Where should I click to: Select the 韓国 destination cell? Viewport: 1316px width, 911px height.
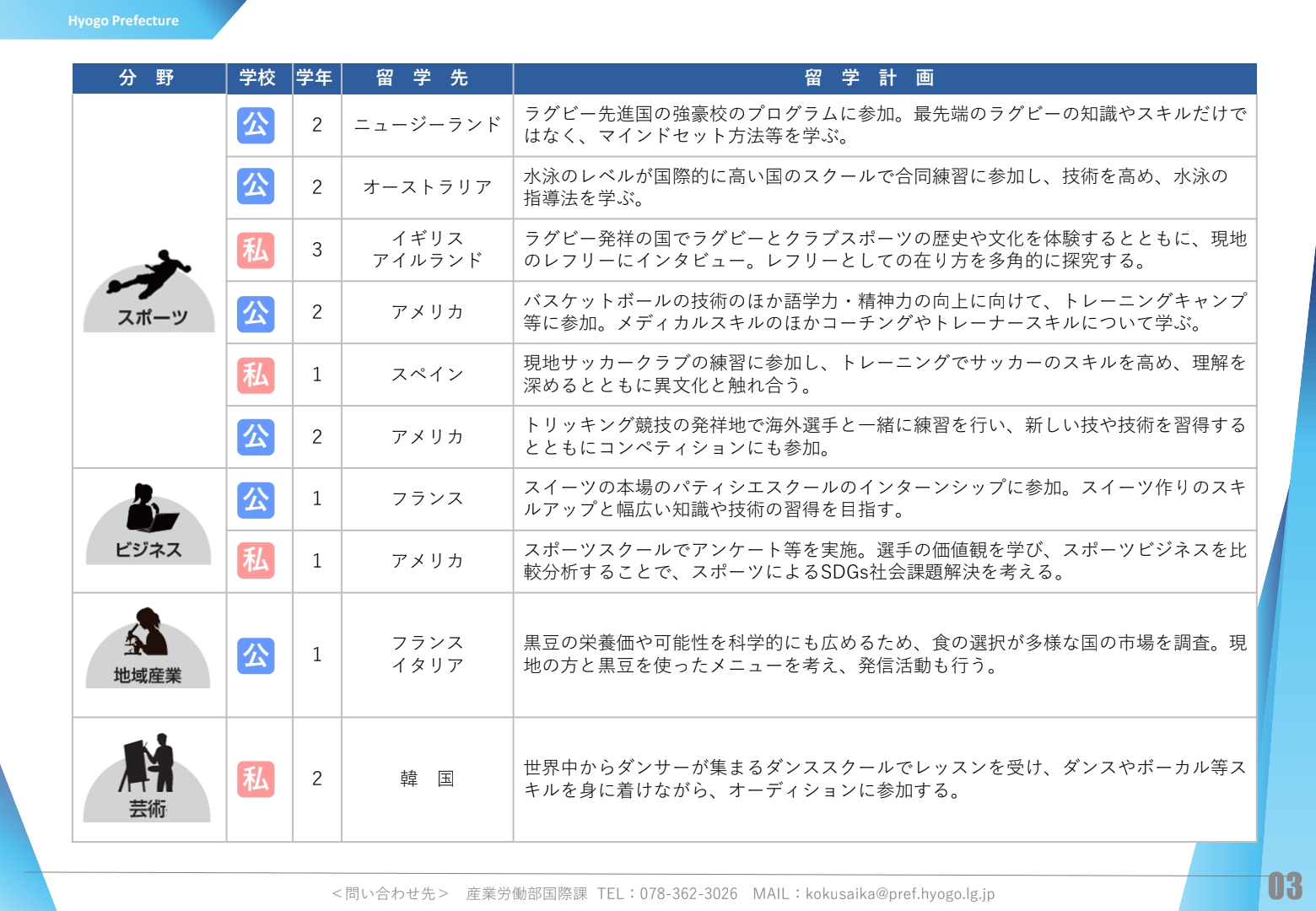point(428,779)
